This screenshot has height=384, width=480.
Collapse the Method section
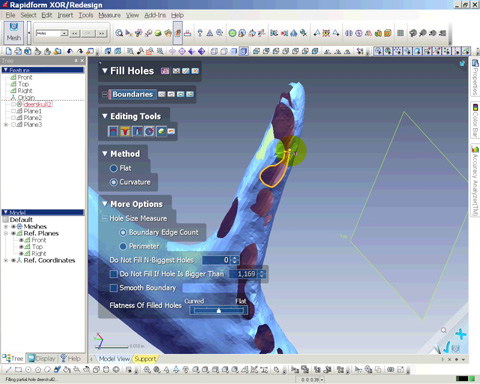[x=105, y=154]
